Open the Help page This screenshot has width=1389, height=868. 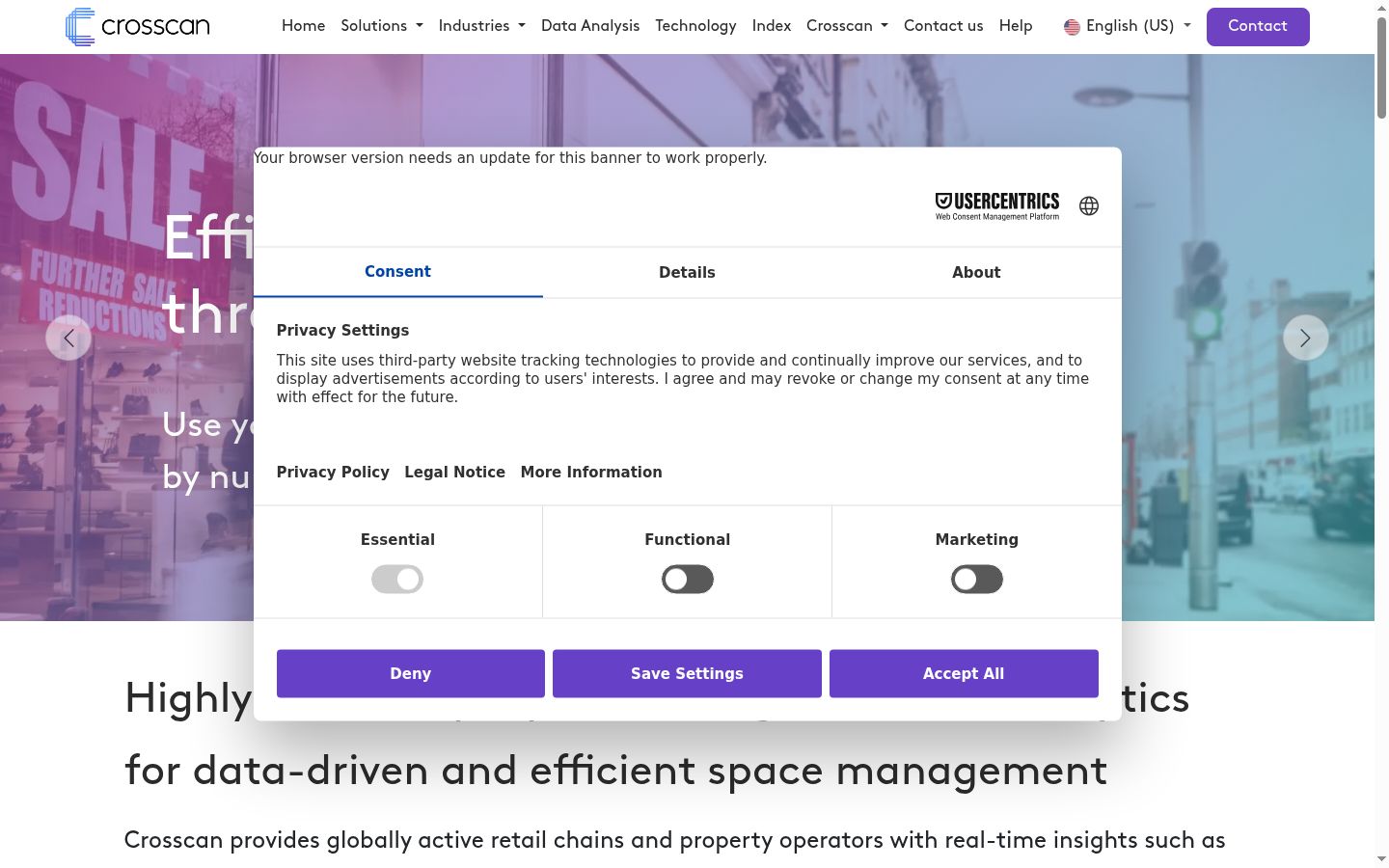(x=1016, y=26)
